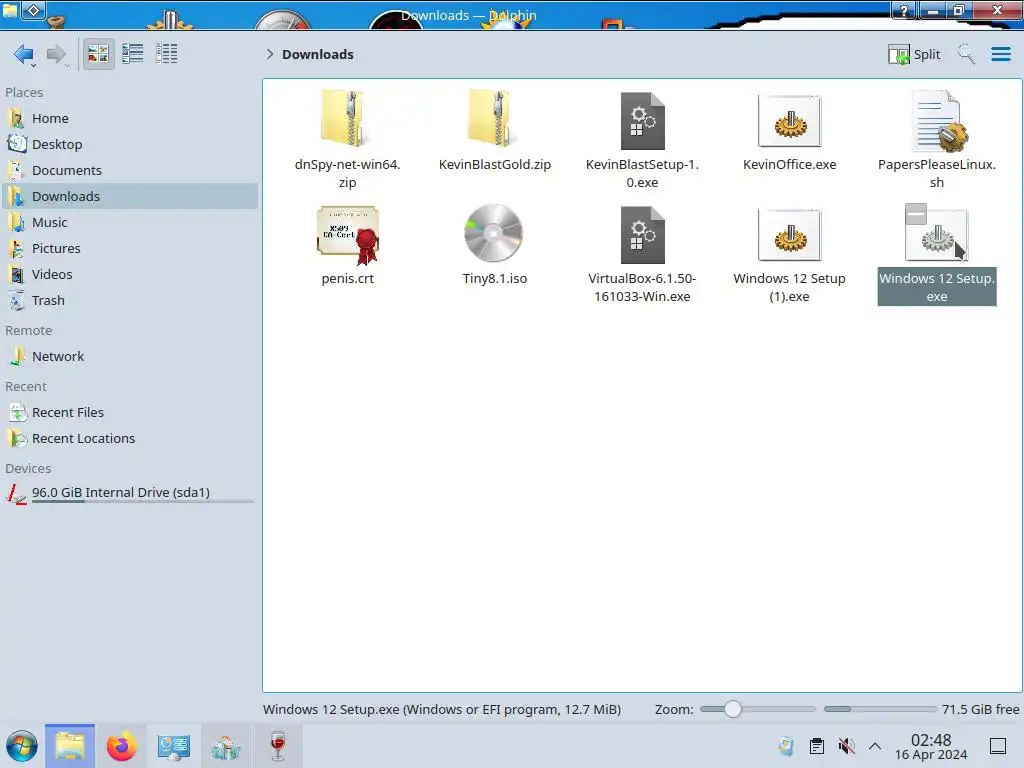Expand the breadcrumb chevron before Downloads
The width and height of the screenshot is (1024, 768).
point(270,54)
